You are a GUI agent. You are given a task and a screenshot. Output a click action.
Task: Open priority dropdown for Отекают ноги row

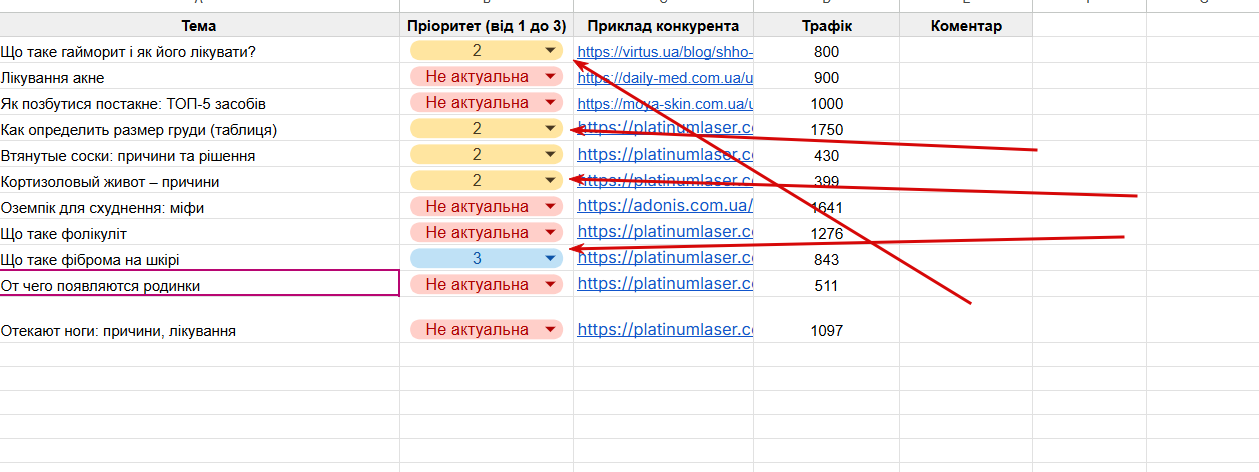487,329
